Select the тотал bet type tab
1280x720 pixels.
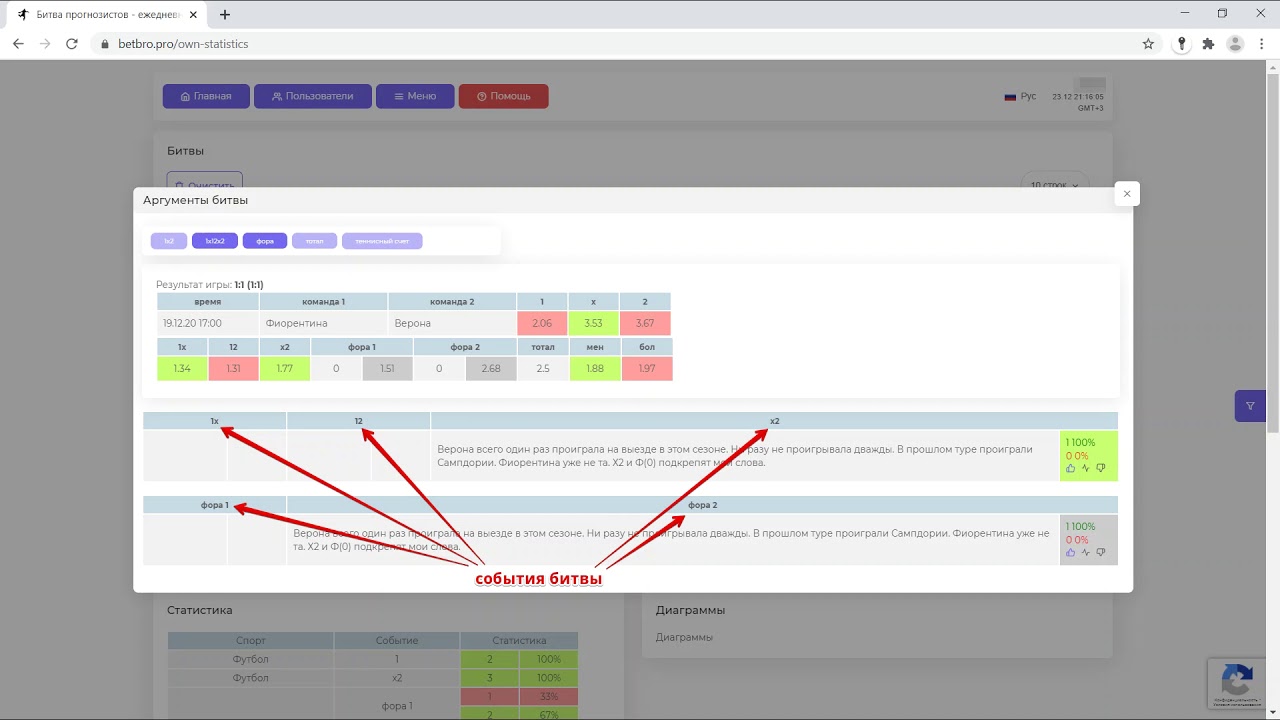pyautogui.click(x=314, y=241)
